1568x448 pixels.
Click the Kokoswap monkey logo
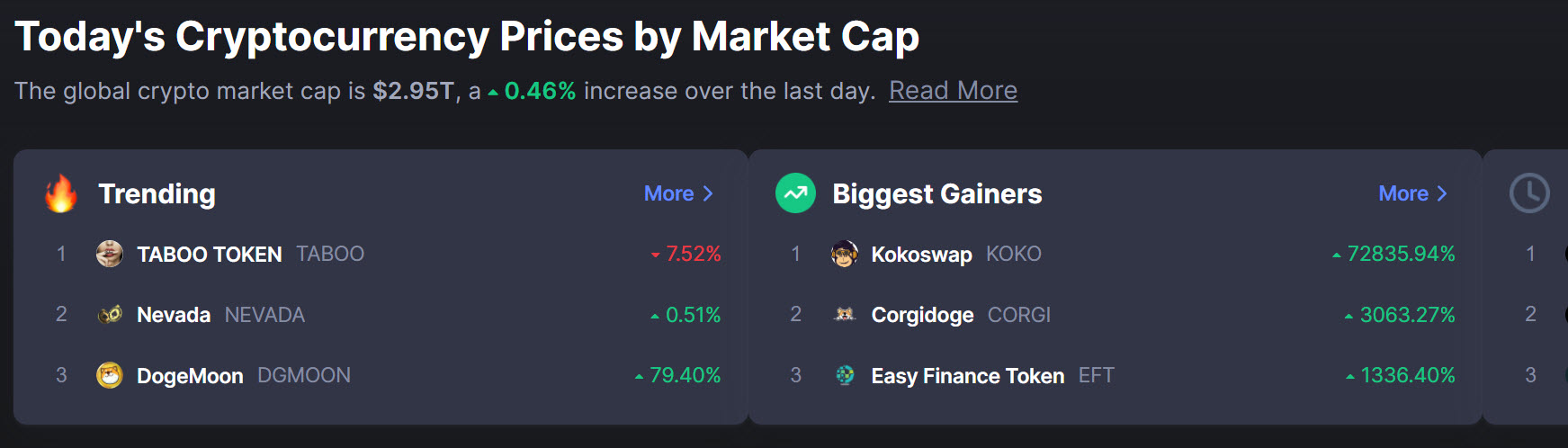point(844,254)
